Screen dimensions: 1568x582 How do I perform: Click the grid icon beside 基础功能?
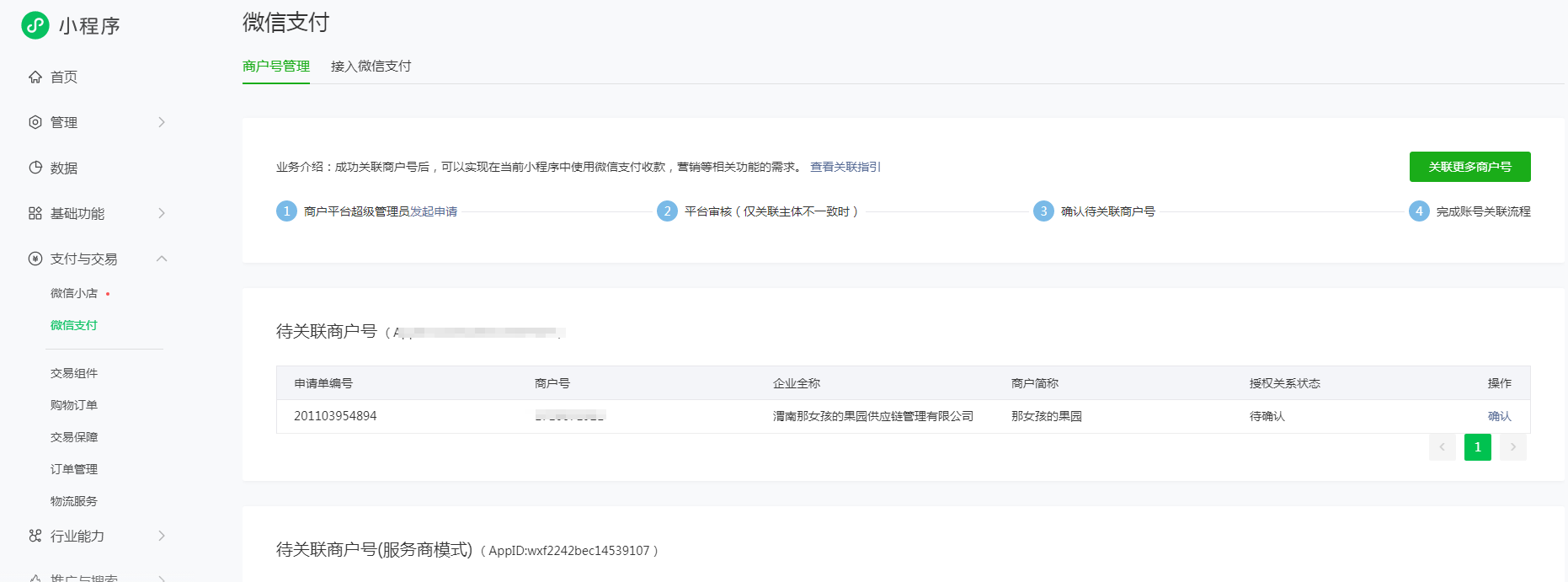coord(35,213)
